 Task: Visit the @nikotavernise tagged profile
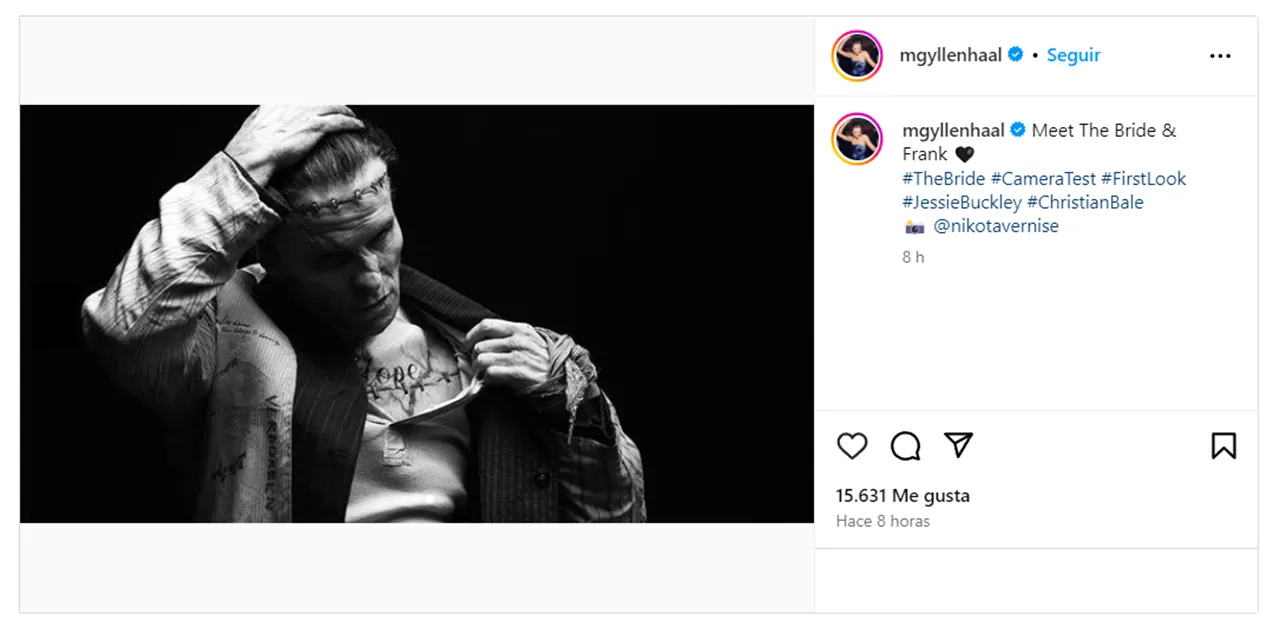[996, 227]
